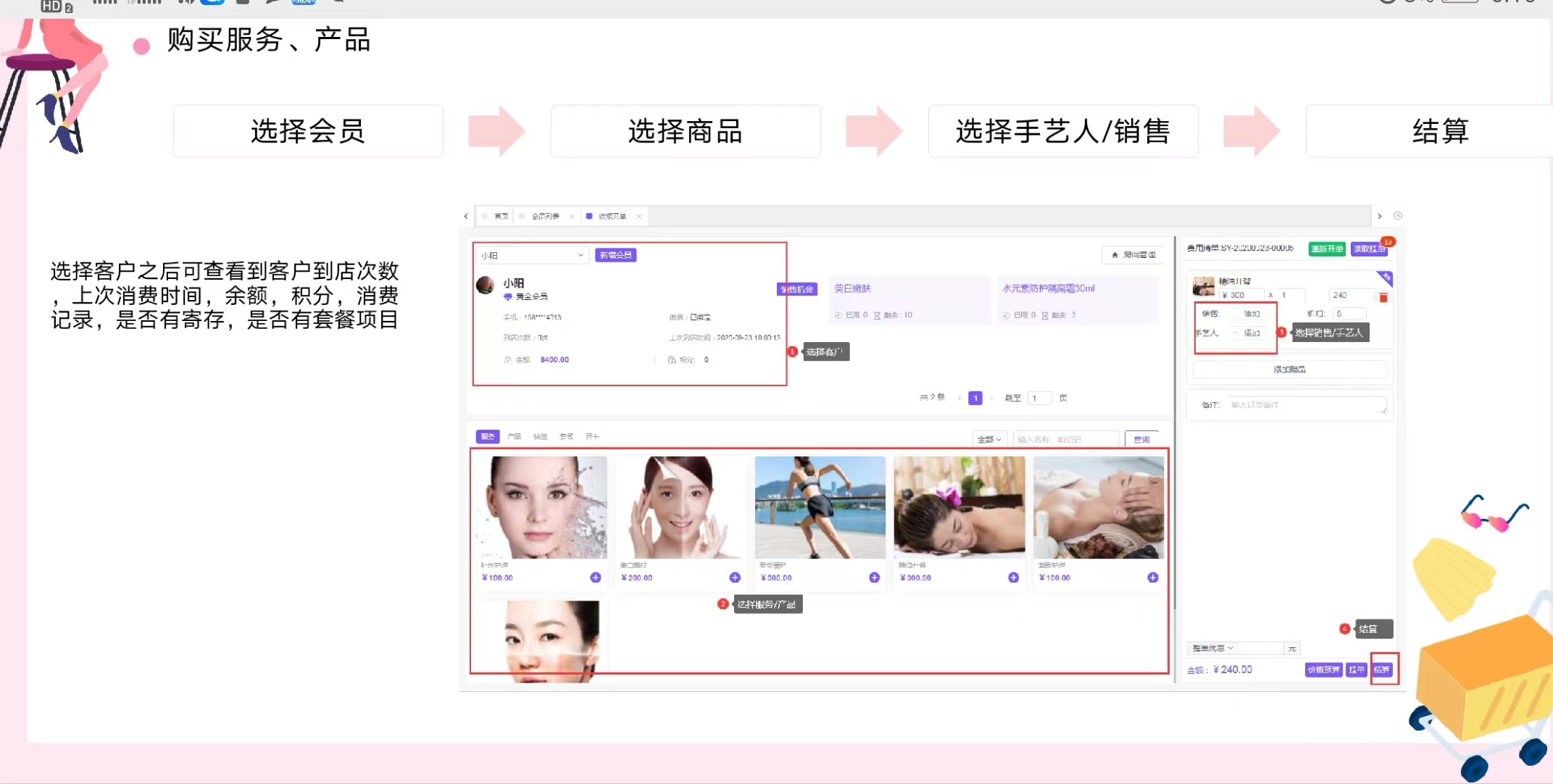Go to next page of packages
This screenshot has height=784, width=1553.
[x=991, y=398]
